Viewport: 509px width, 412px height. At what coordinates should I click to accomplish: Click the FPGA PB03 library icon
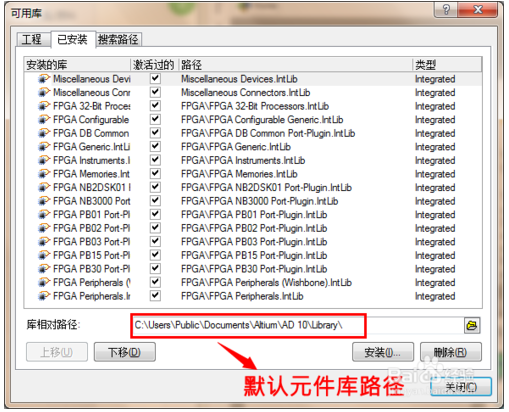point(43,242)
